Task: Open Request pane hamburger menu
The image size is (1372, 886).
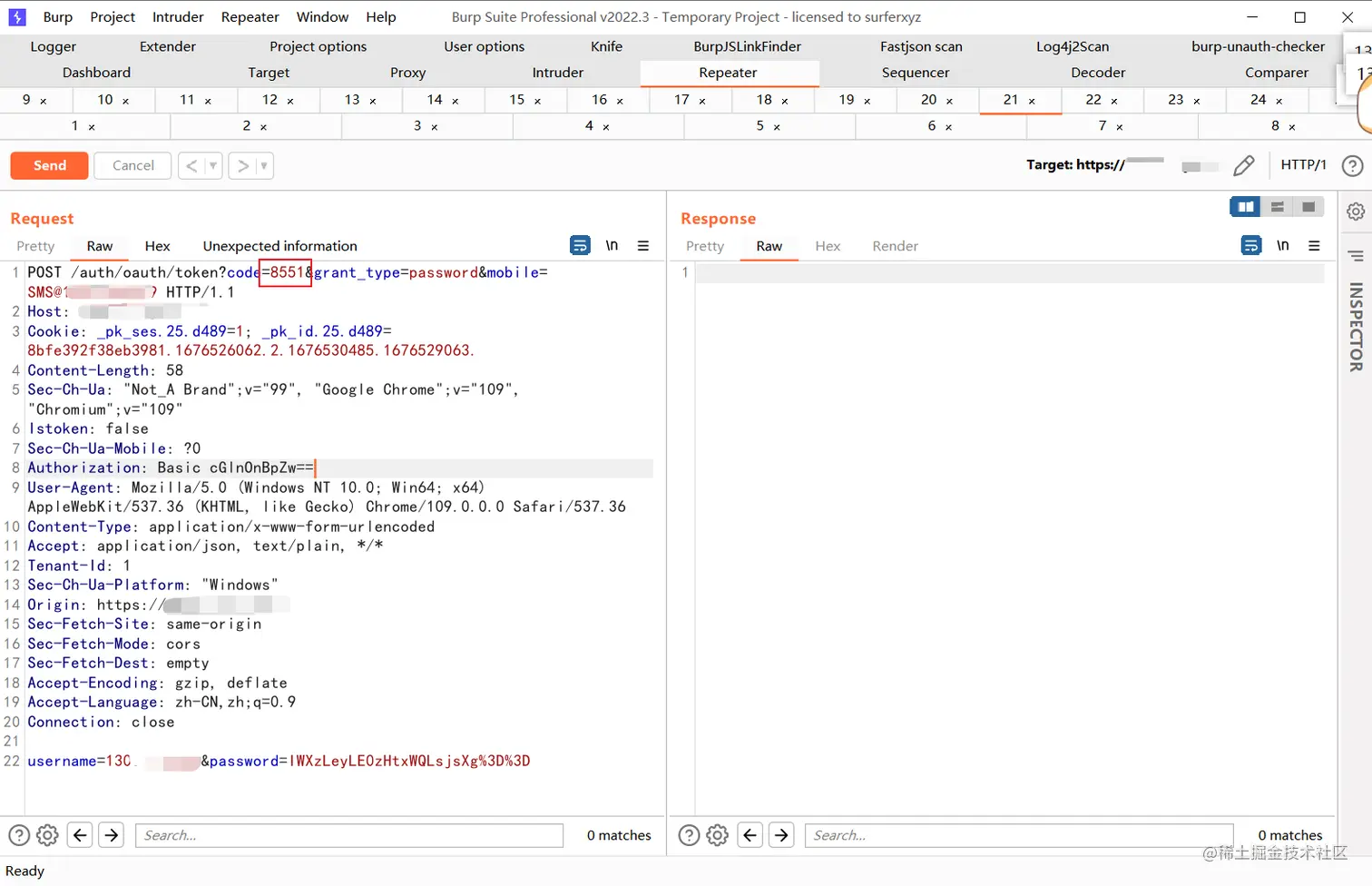Action: [x=643, y=245]
